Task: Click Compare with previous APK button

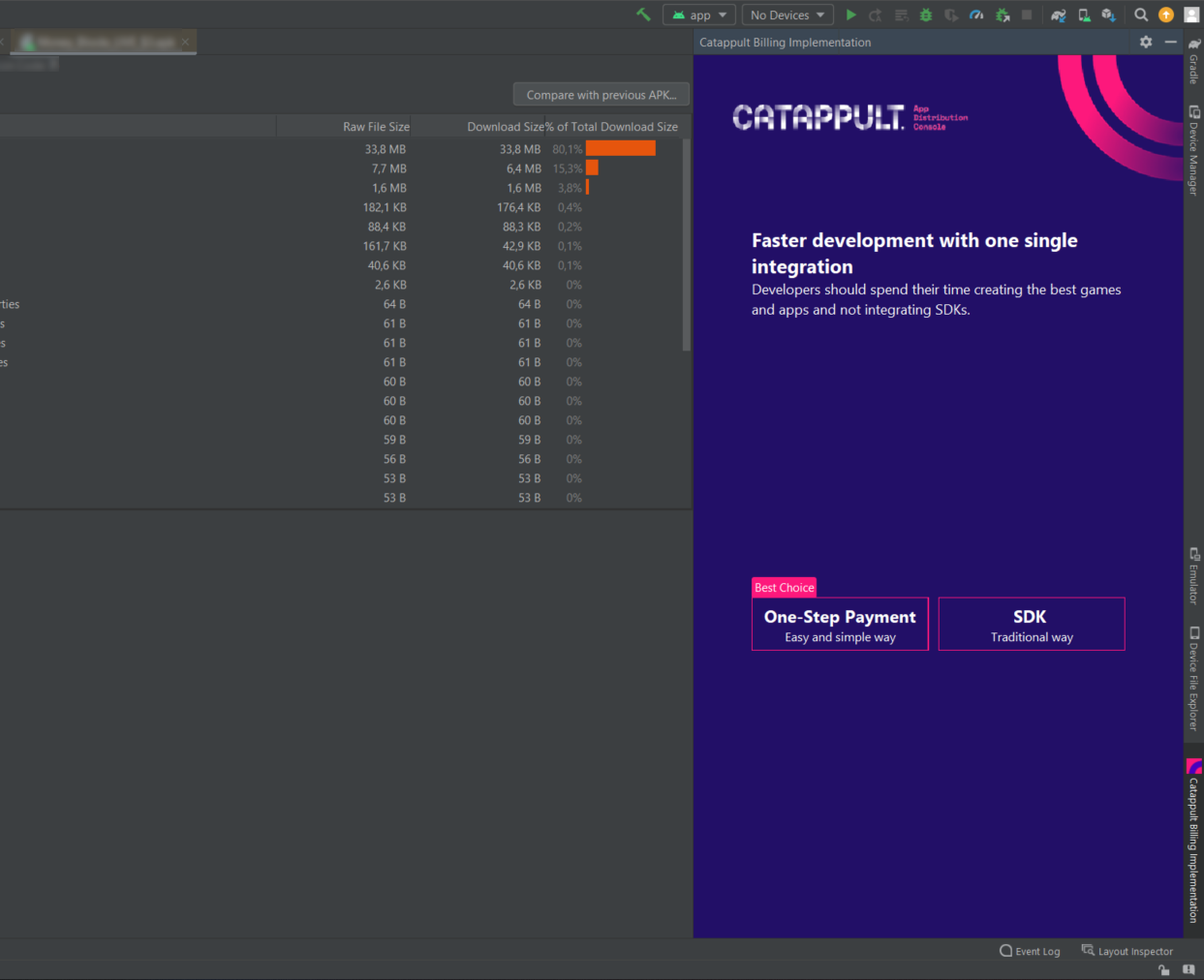Action: pos(602,95)
